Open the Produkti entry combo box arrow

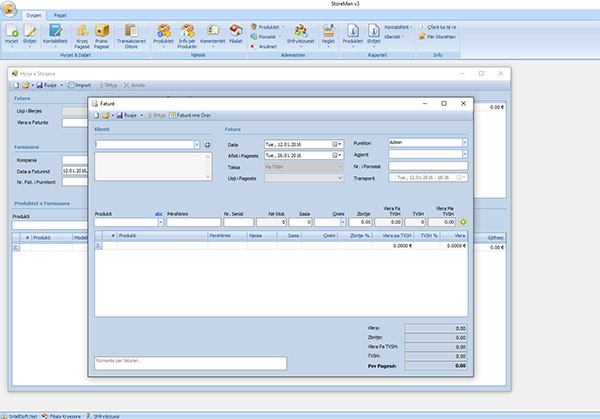pyautogui.click(x=161, y=222)
